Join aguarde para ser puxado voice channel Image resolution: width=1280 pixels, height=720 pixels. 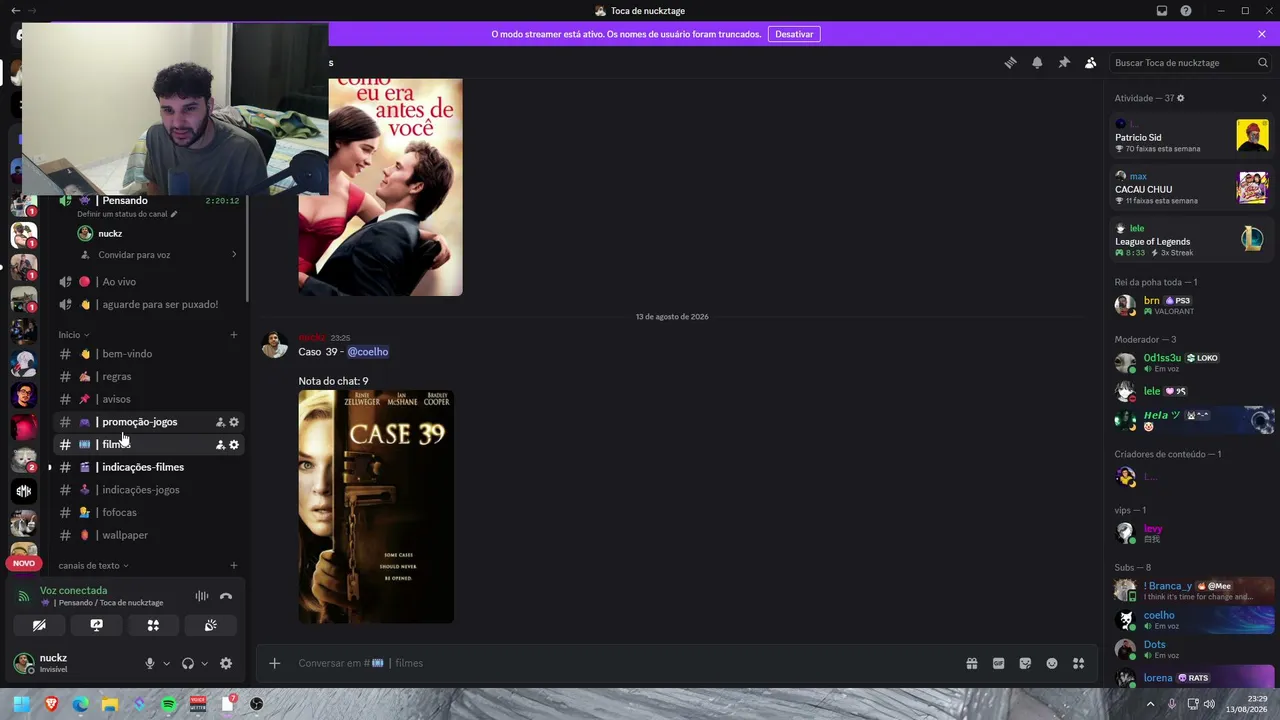pos(149,304)
